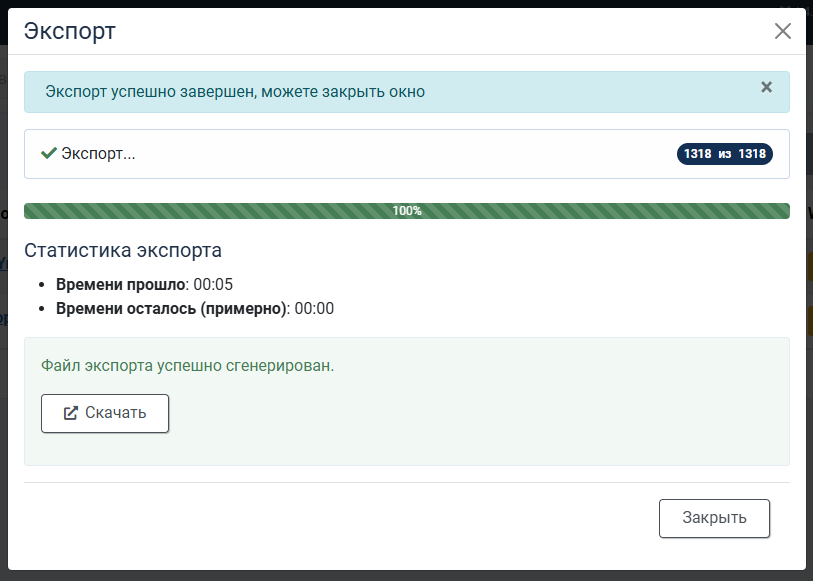The height and width of the screenshot is (581, 813).
Task: Click the lower partially hidden blue link at left
Action: (x=4, y=318)
